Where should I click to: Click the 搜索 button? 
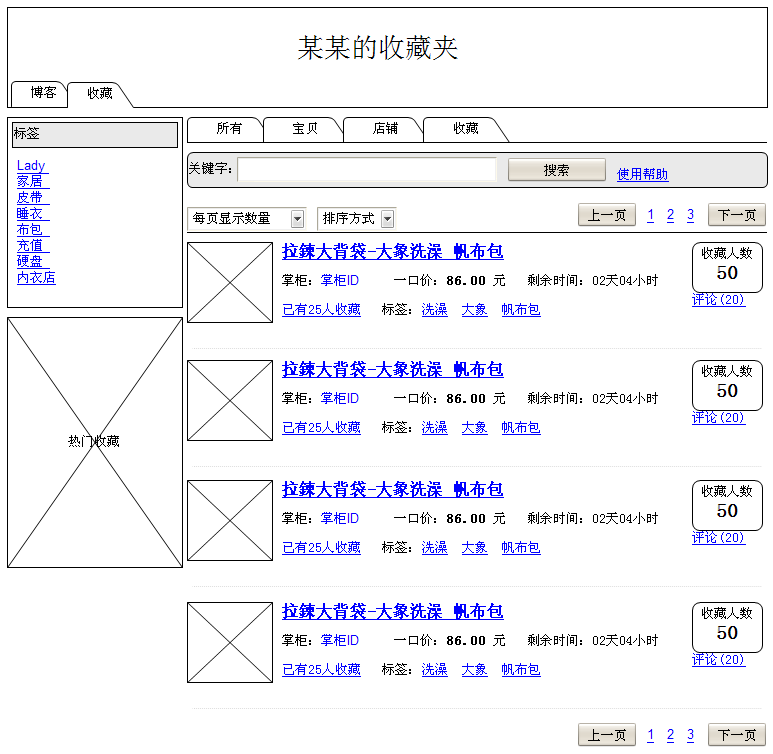[x=557, y=170]
